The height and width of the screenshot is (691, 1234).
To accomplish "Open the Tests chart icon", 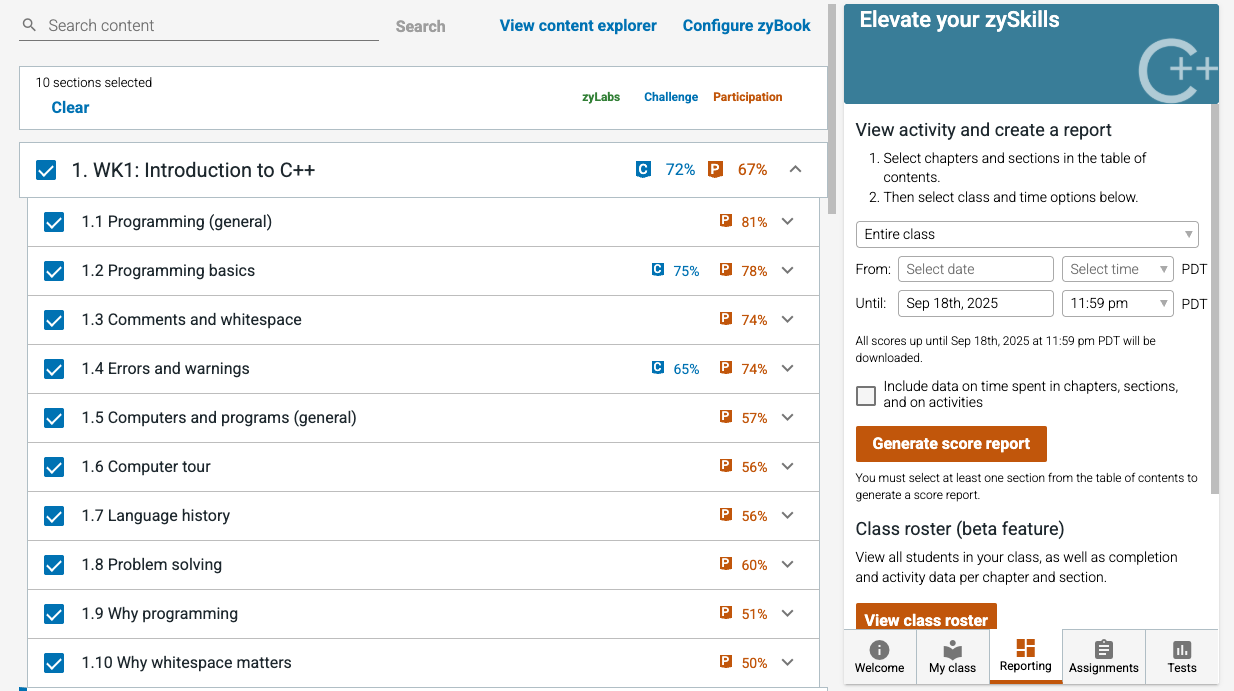I will click(x=1182, y=649).
